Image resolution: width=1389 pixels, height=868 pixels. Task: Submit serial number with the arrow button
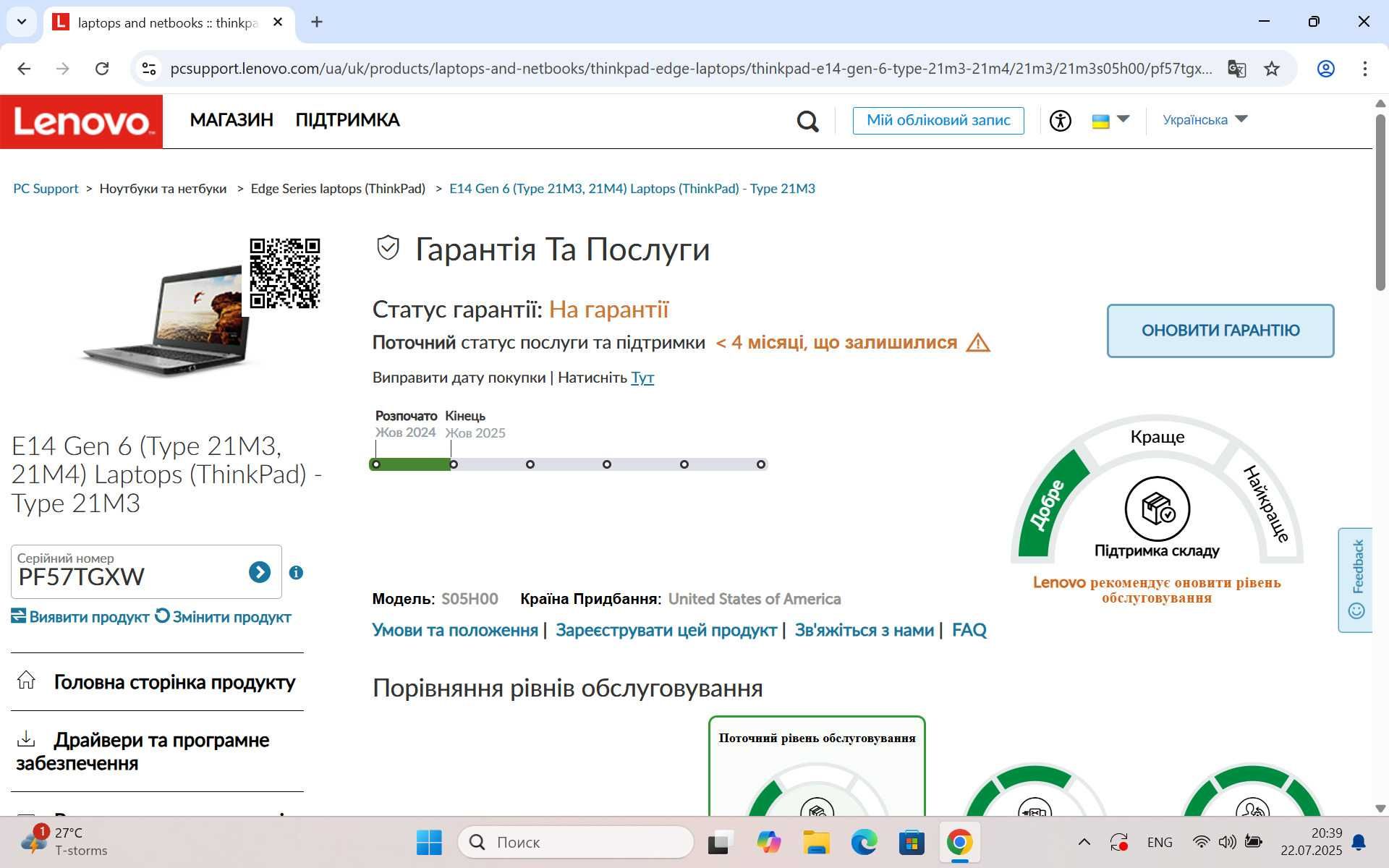coord(260,572)
